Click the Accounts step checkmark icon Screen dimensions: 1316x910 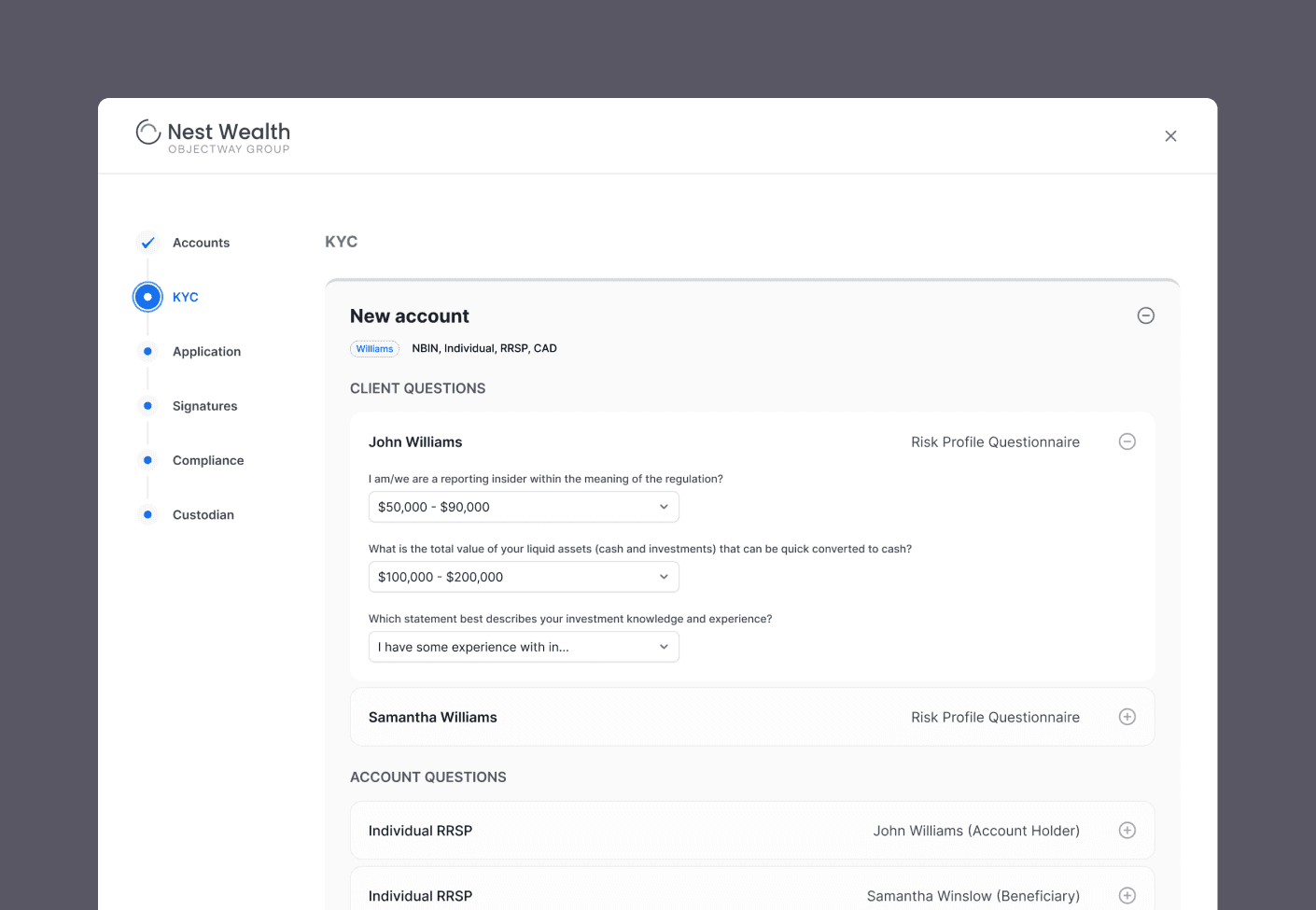point(147,243)
